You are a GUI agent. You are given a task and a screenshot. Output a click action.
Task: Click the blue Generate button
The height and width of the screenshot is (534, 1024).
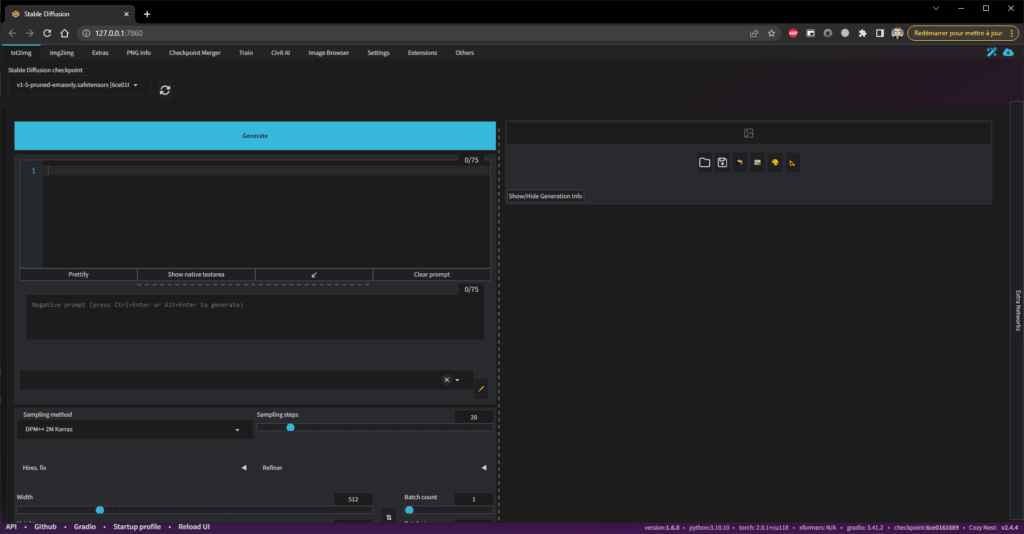point(255,136)
